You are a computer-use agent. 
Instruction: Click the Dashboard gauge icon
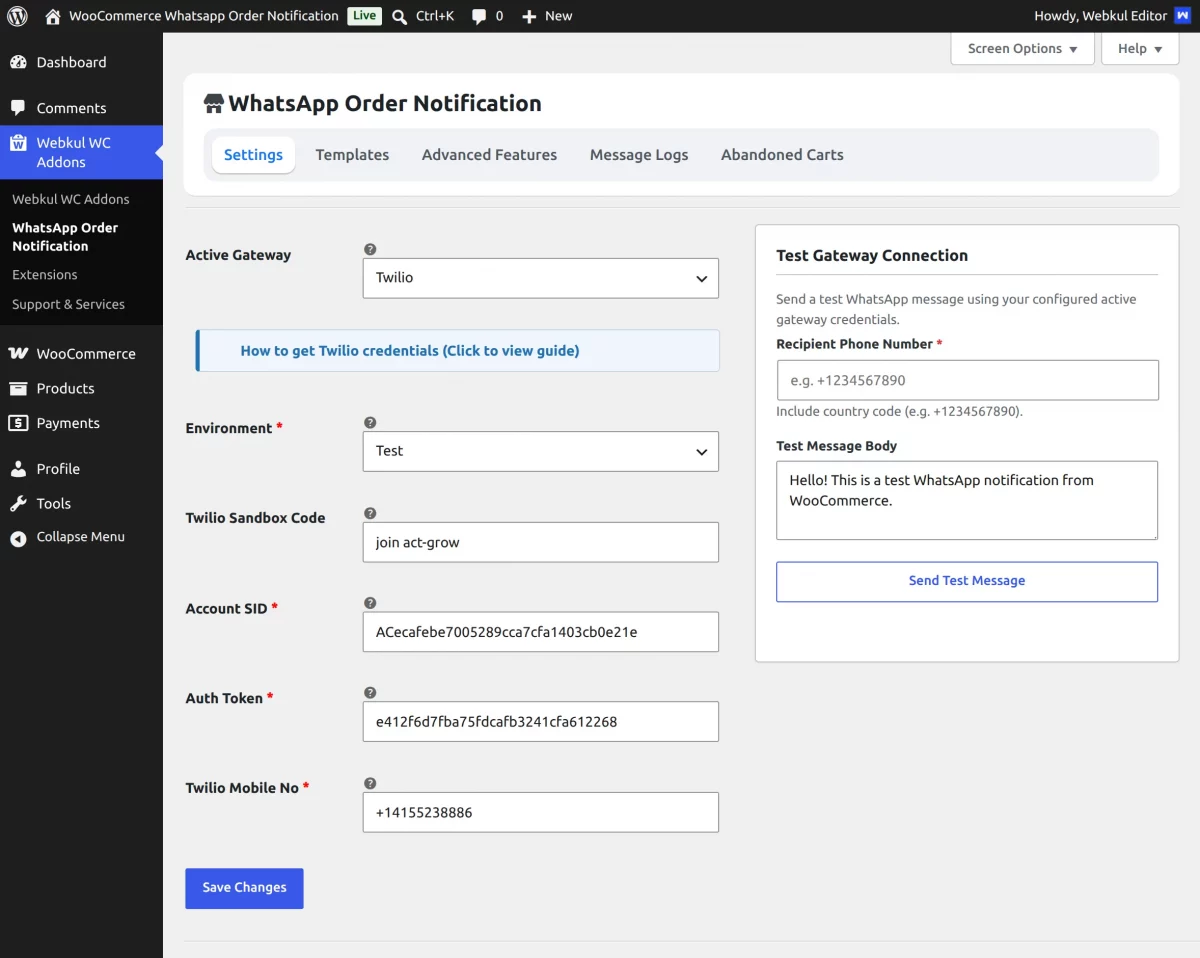18,62
